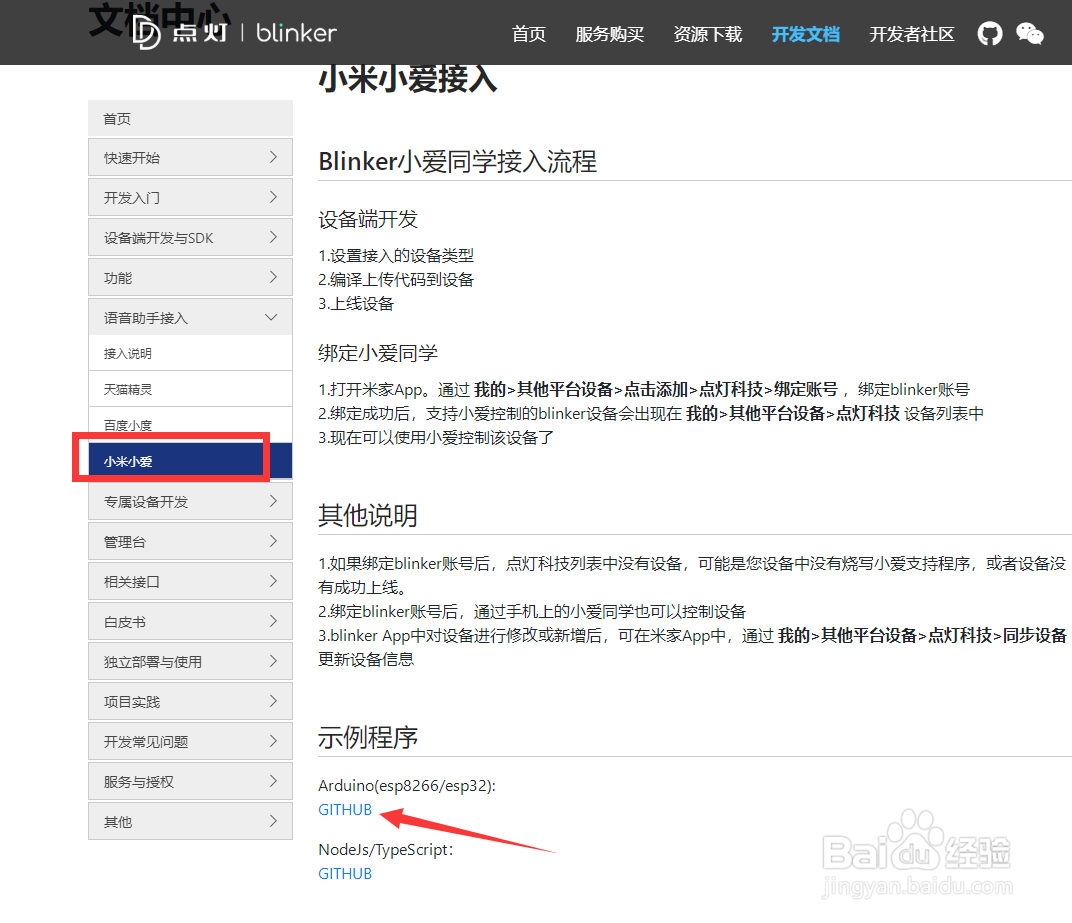Image resolution: width=1072 pixels, height=923 pixels.
Task: Open 服务购买 in top navigation
Action: click(x=609, y=34)
